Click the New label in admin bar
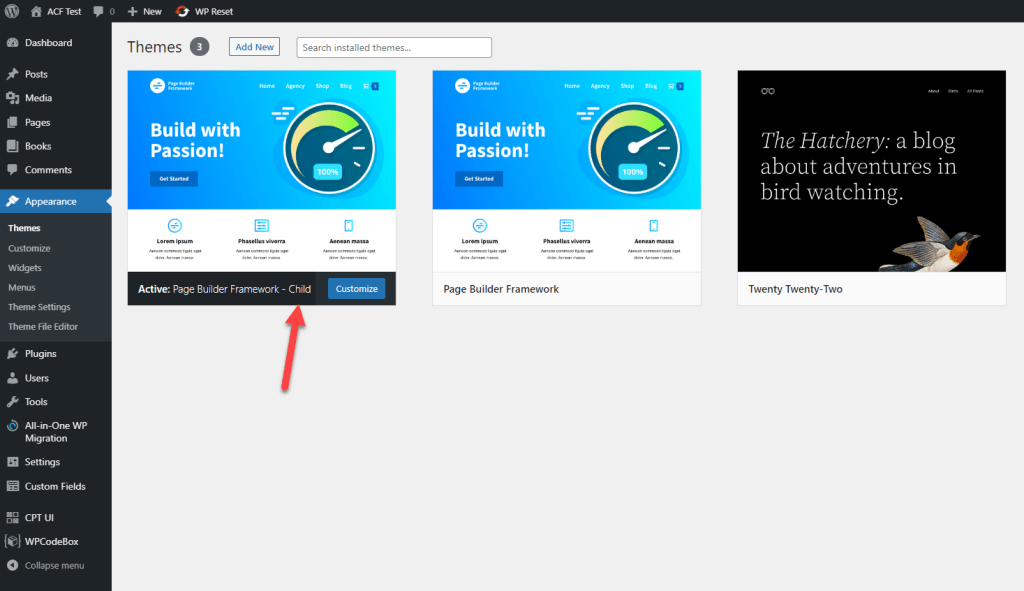 (x=152, y=11)
